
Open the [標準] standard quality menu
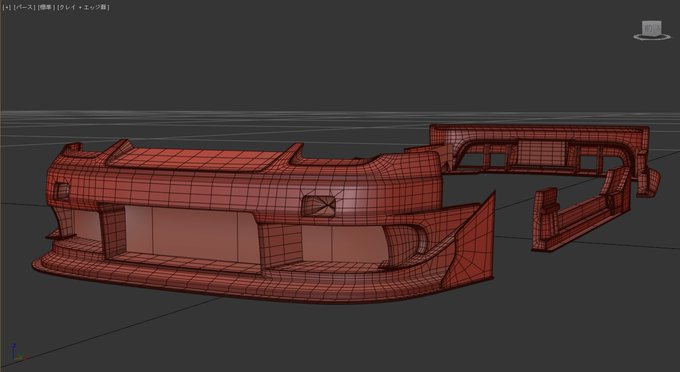46,7
